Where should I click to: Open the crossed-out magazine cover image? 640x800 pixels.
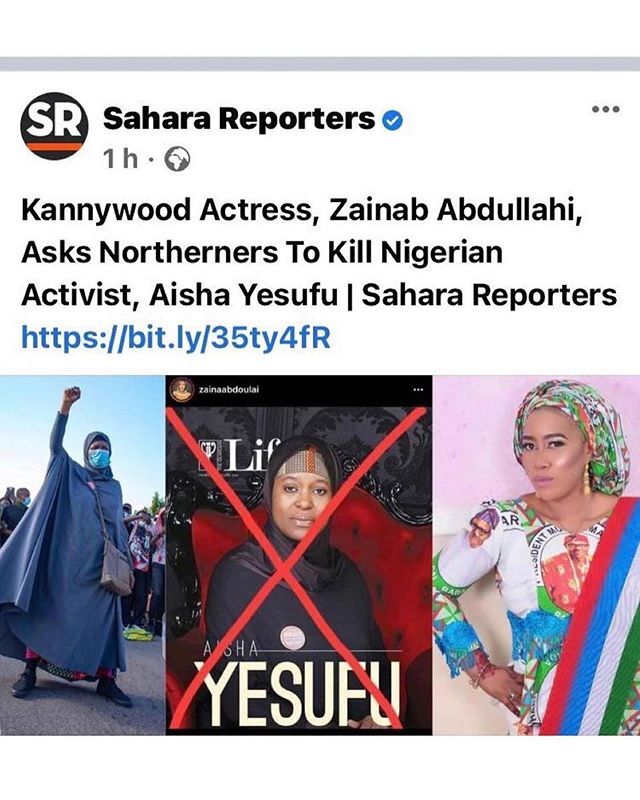click(299, 555)
